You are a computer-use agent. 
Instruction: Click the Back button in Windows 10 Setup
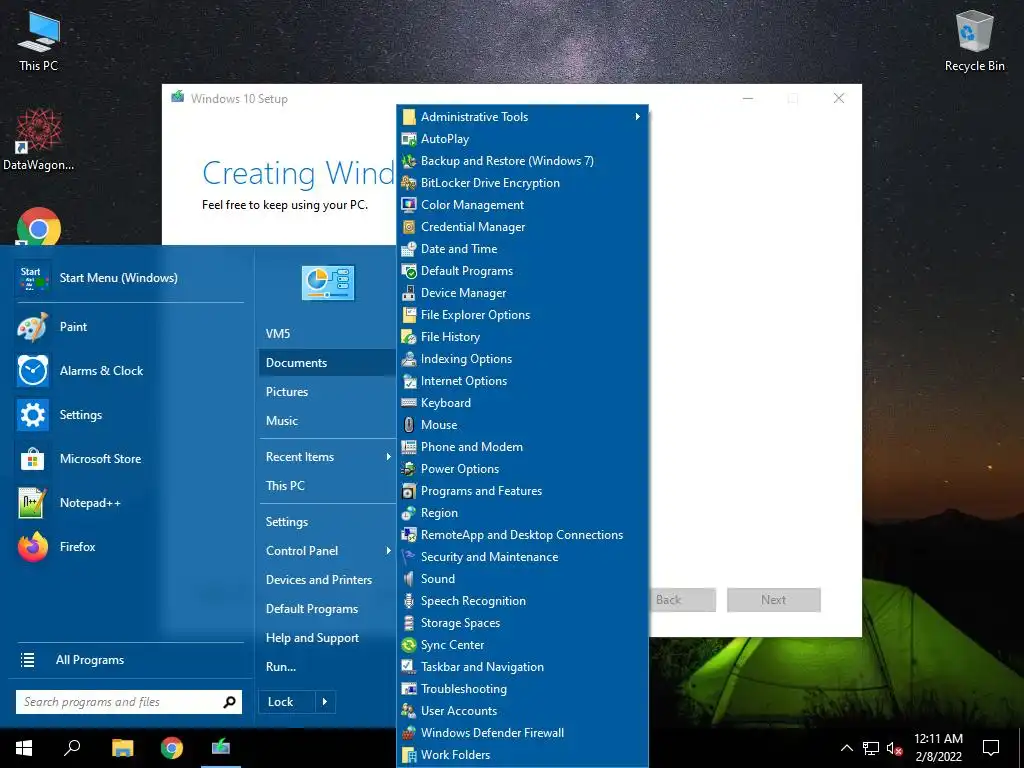pos(683,600)
